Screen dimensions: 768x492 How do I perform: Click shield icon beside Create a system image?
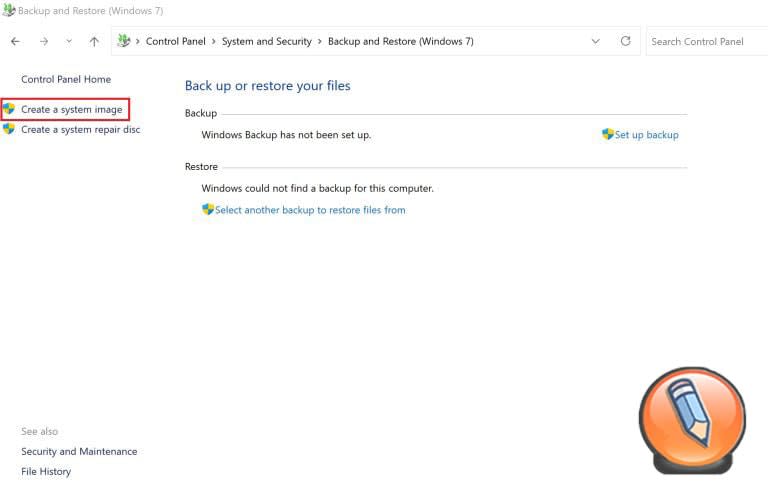(x=9, y=109)
